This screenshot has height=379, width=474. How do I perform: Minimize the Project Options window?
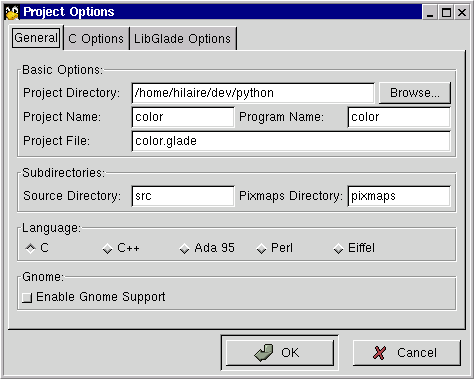pos(430,13)
